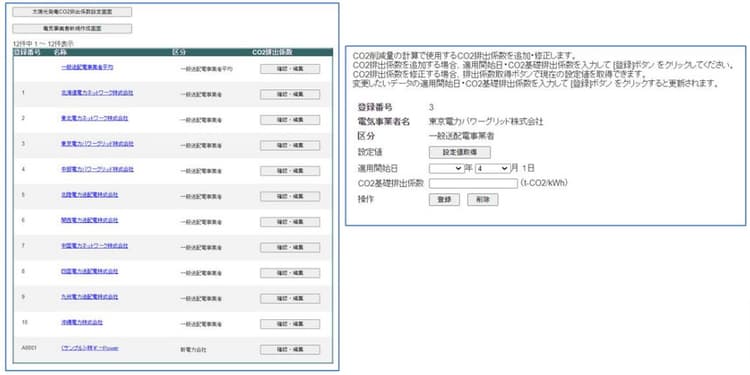Screen dimensions: 750x375
Task: Click the 設定値取得 button
Action: (460, 152)
